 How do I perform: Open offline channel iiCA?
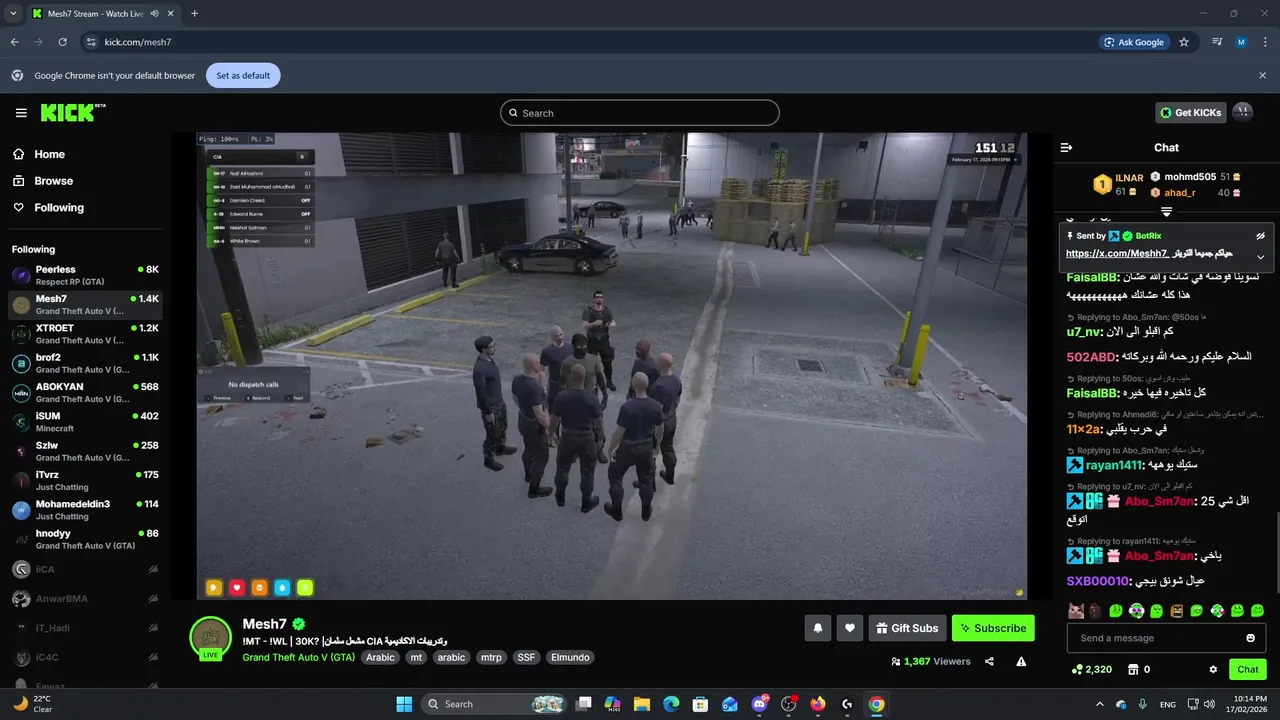click(x=85, y=569)
